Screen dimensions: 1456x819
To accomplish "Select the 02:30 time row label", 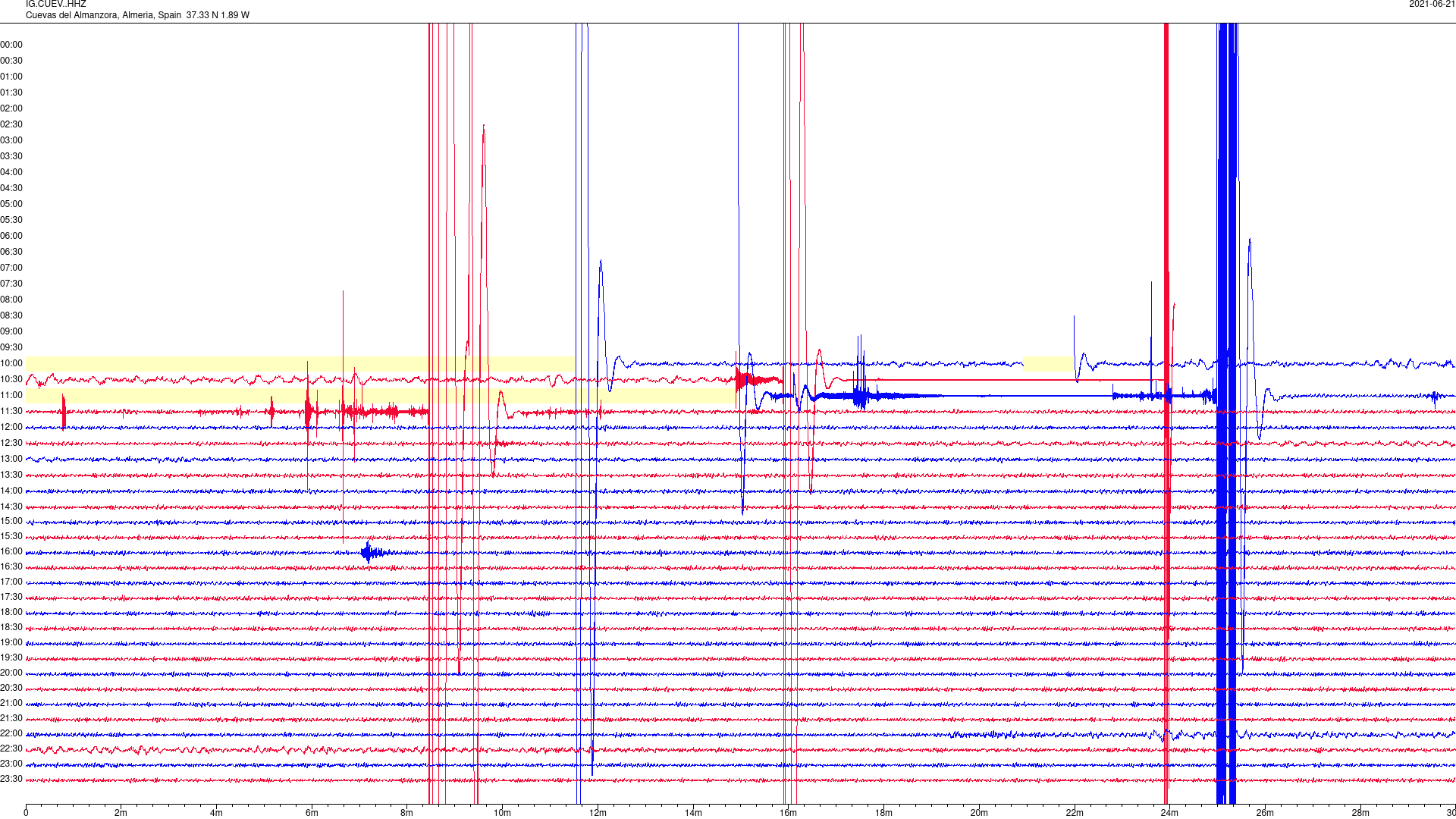I will 11,124.
